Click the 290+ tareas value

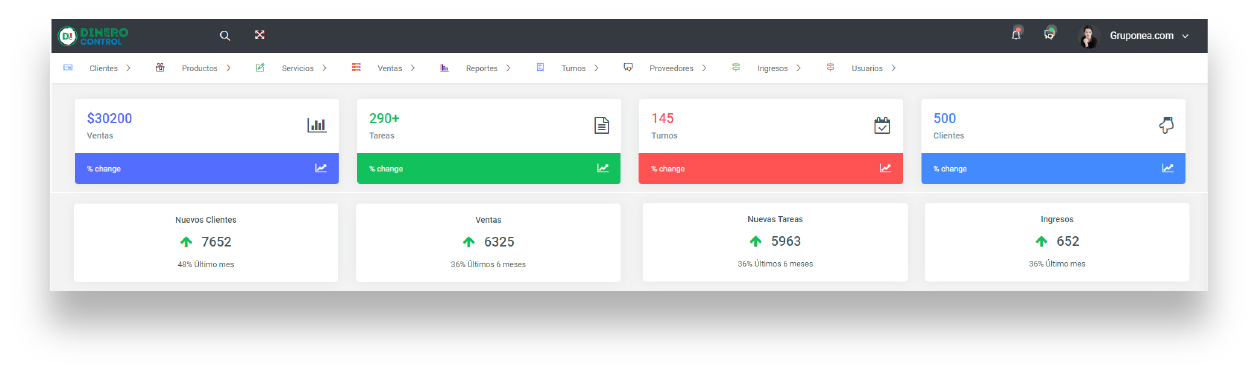[x=384, y=118]
